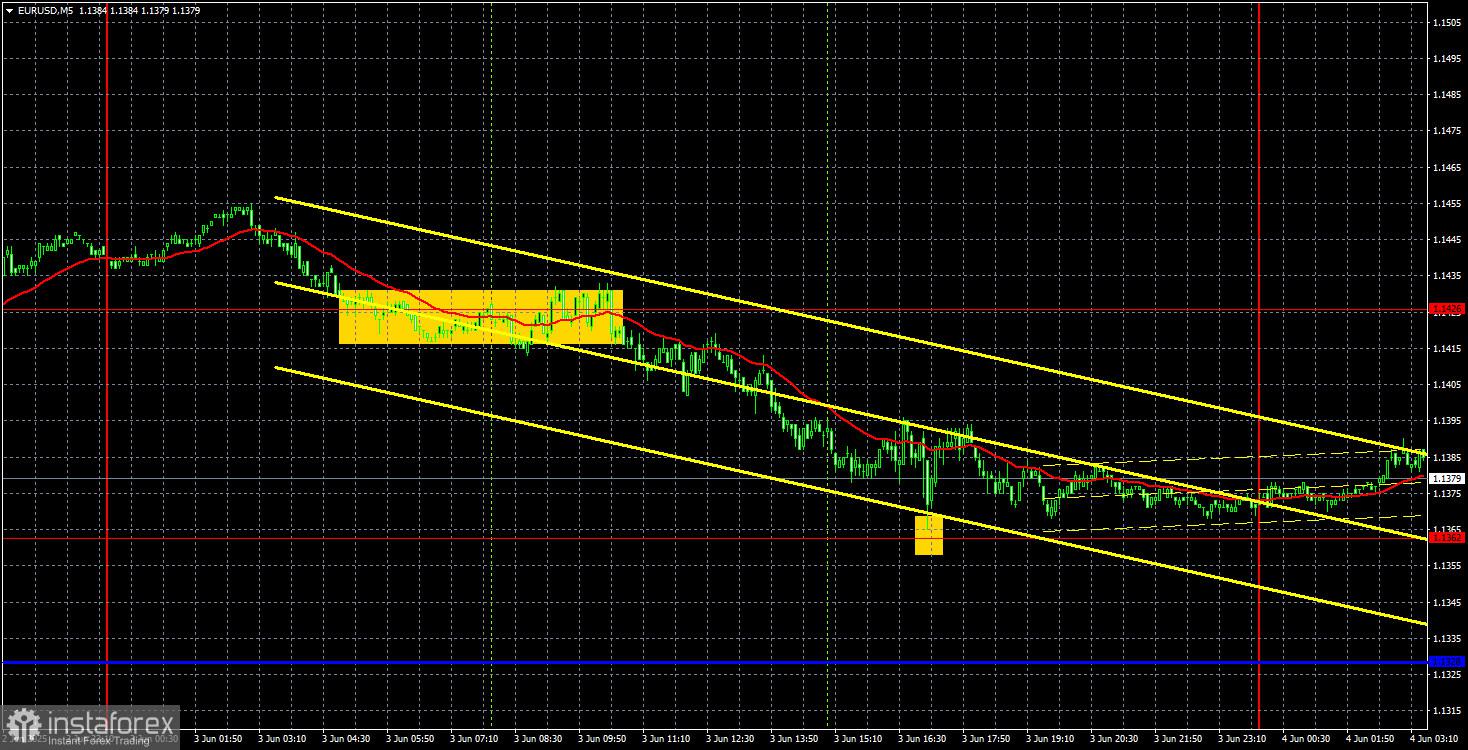Viewport: 1468px width, 750px height.
Task: Click the 1.1495 price axis label
Action: 1447,58
